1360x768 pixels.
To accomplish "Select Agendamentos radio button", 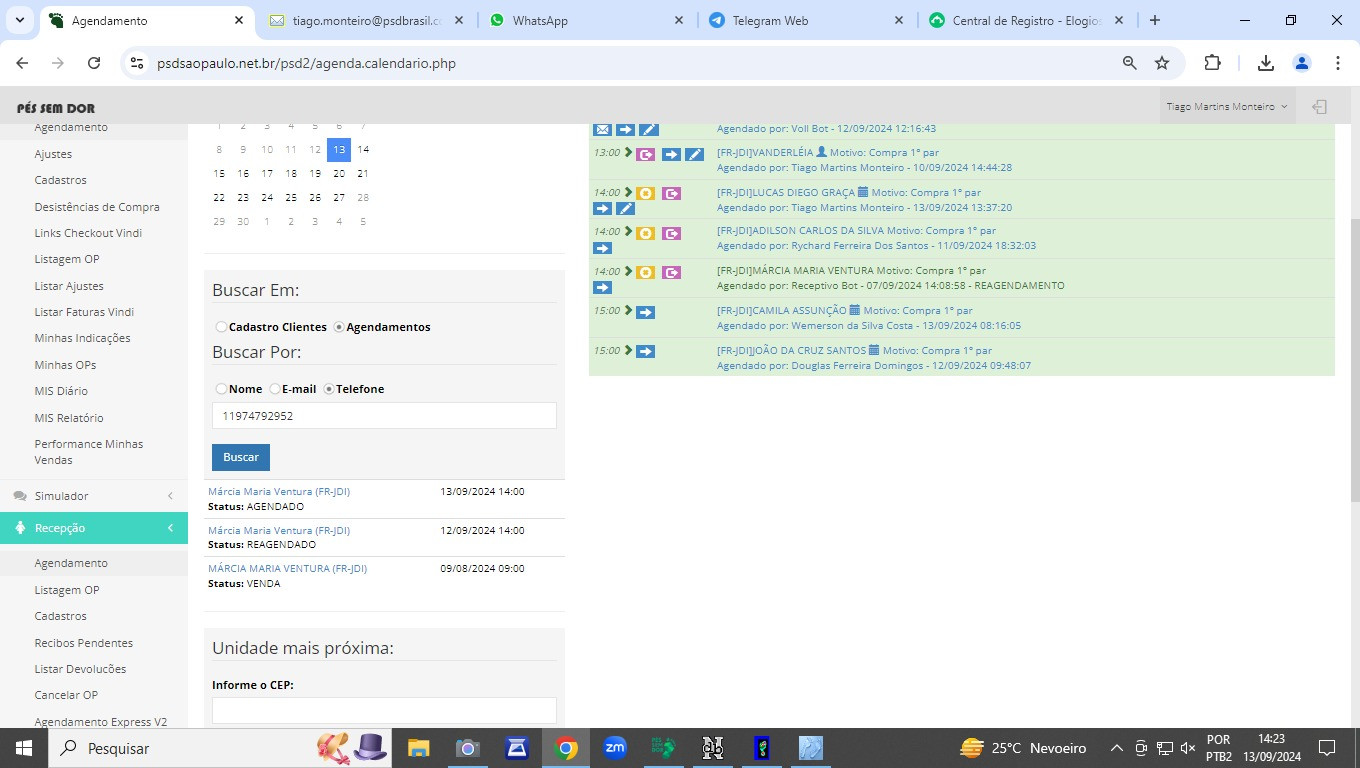I will pyautogui.click(x=339, y=327).
